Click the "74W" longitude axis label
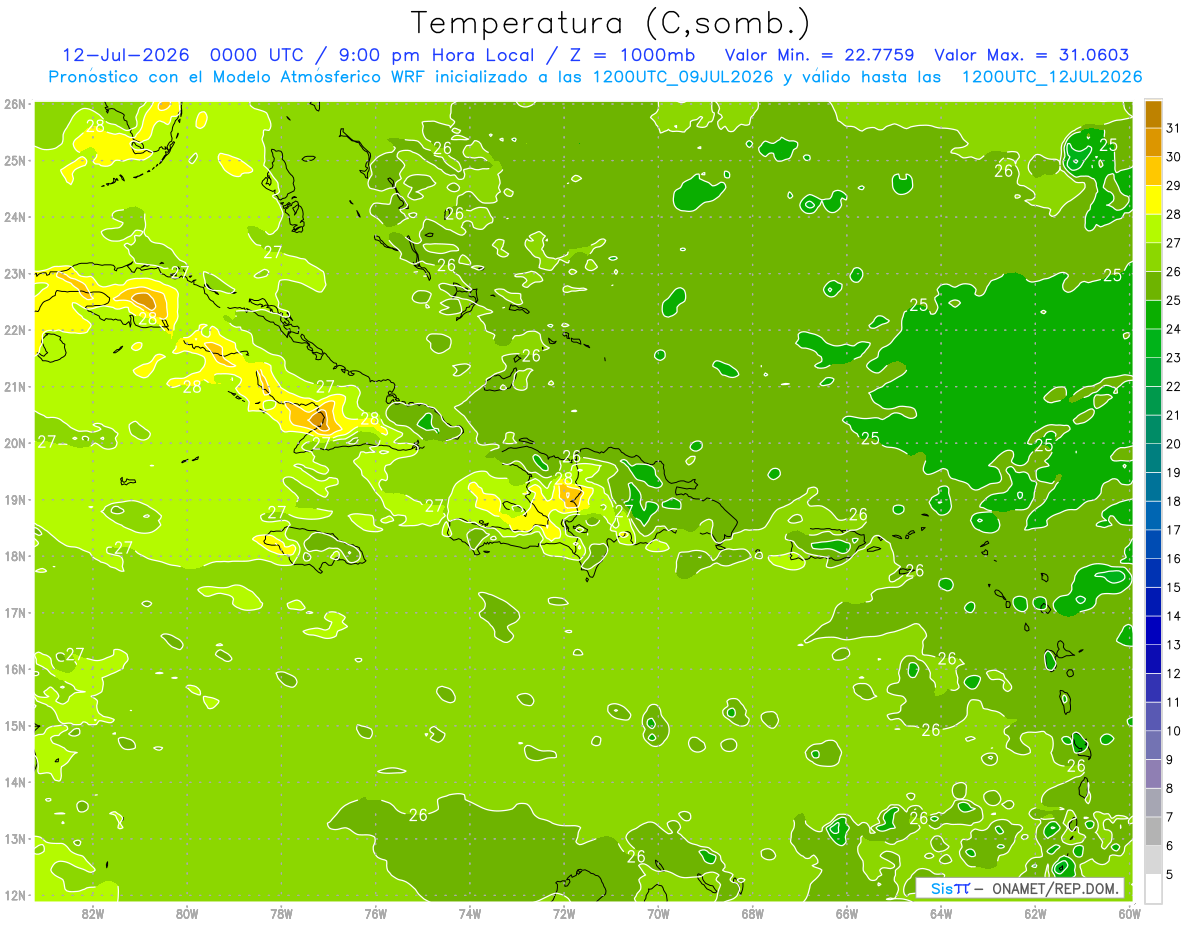Screen dimensions: 1200x927 coord(470,913)
